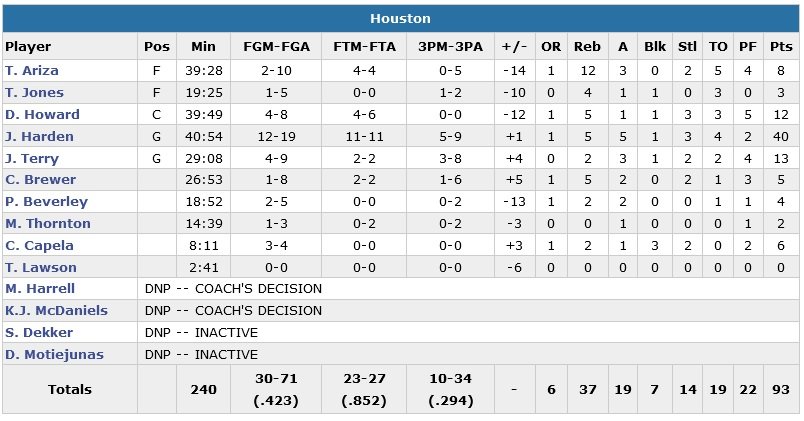Screen dimensions: 804x421
Task: Open D. Howard player page
Action: [x=42, y=115]
